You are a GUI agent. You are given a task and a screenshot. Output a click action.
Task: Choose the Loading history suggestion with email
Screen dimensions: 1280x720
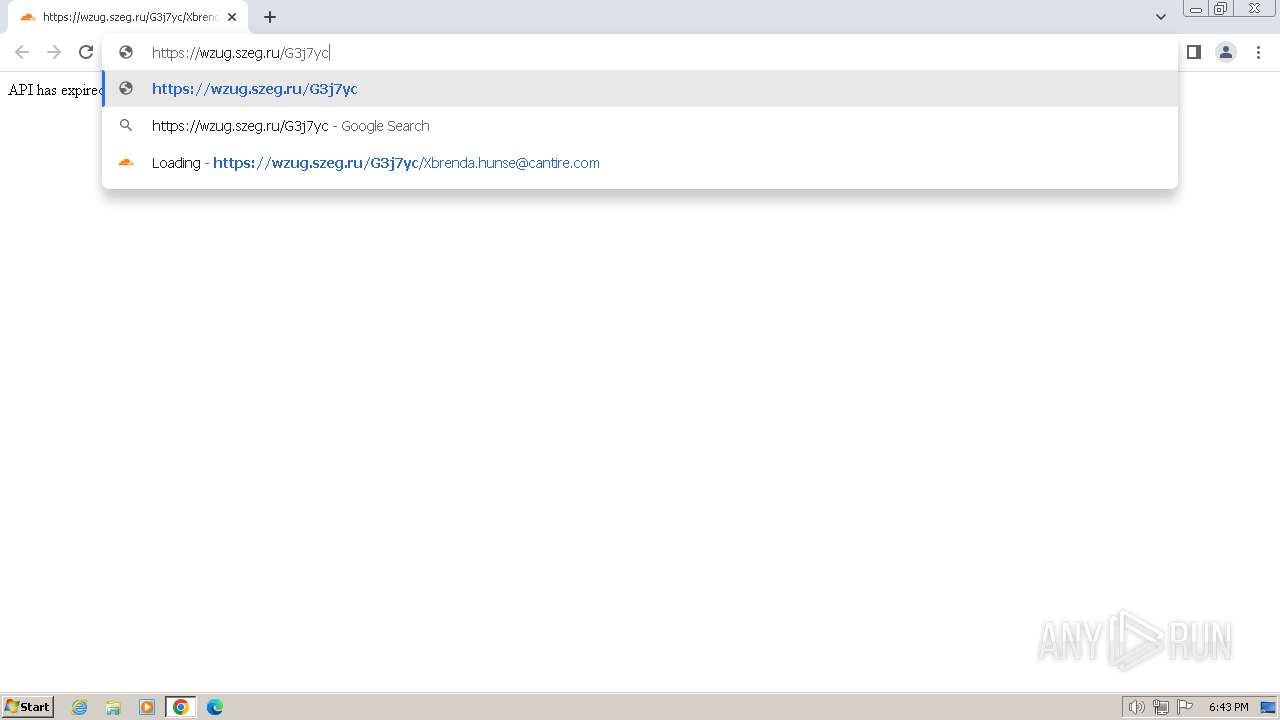(640, 163)
